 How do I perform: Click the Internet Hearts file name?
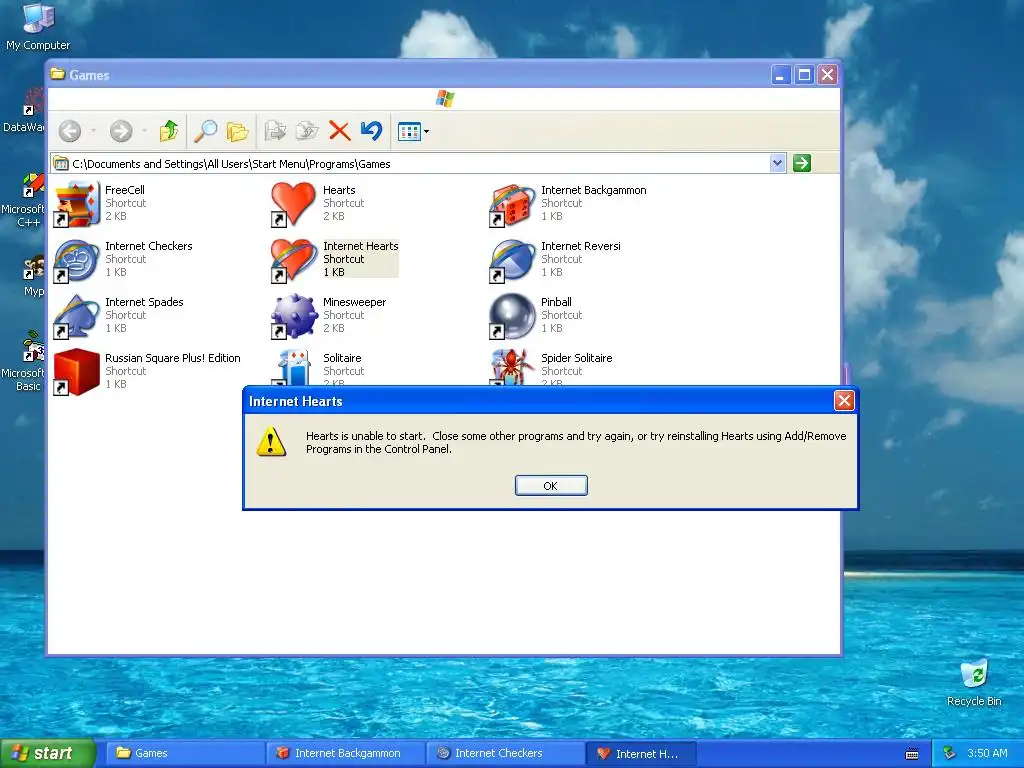(x=360, y=246)
